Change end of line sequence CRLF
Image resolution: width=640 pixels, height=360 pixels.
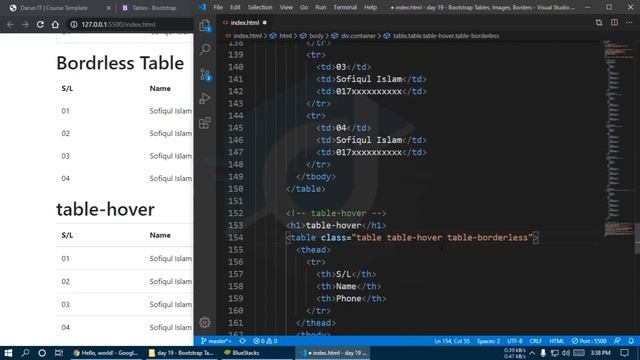(536, 341)
